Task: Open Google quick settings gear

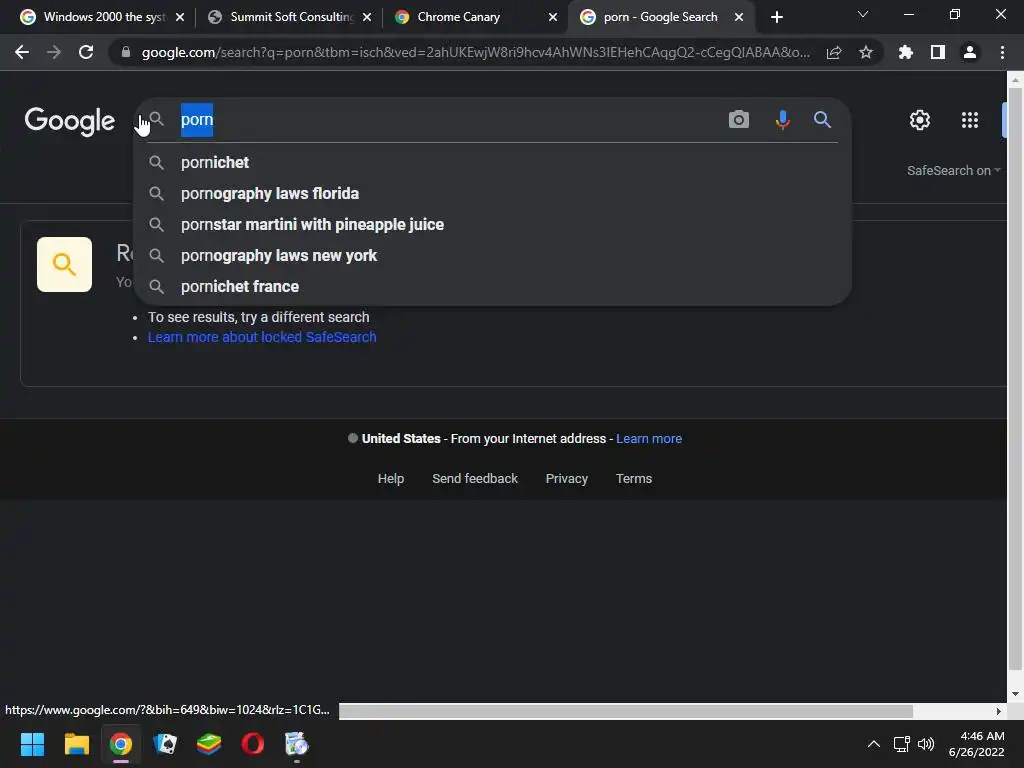Action: 920,120
